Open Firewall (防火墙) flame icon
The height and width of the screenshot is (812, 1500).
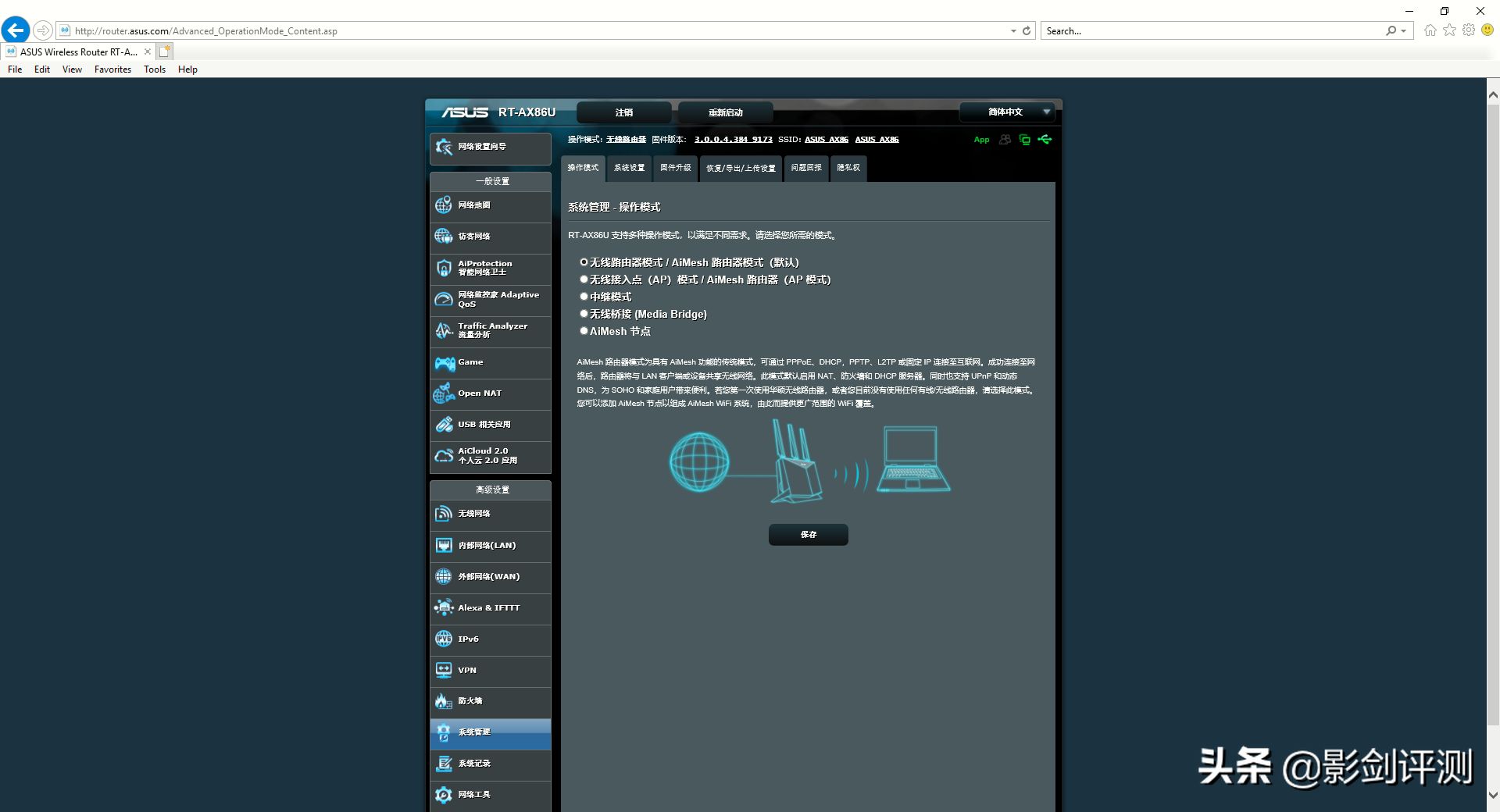444,701
